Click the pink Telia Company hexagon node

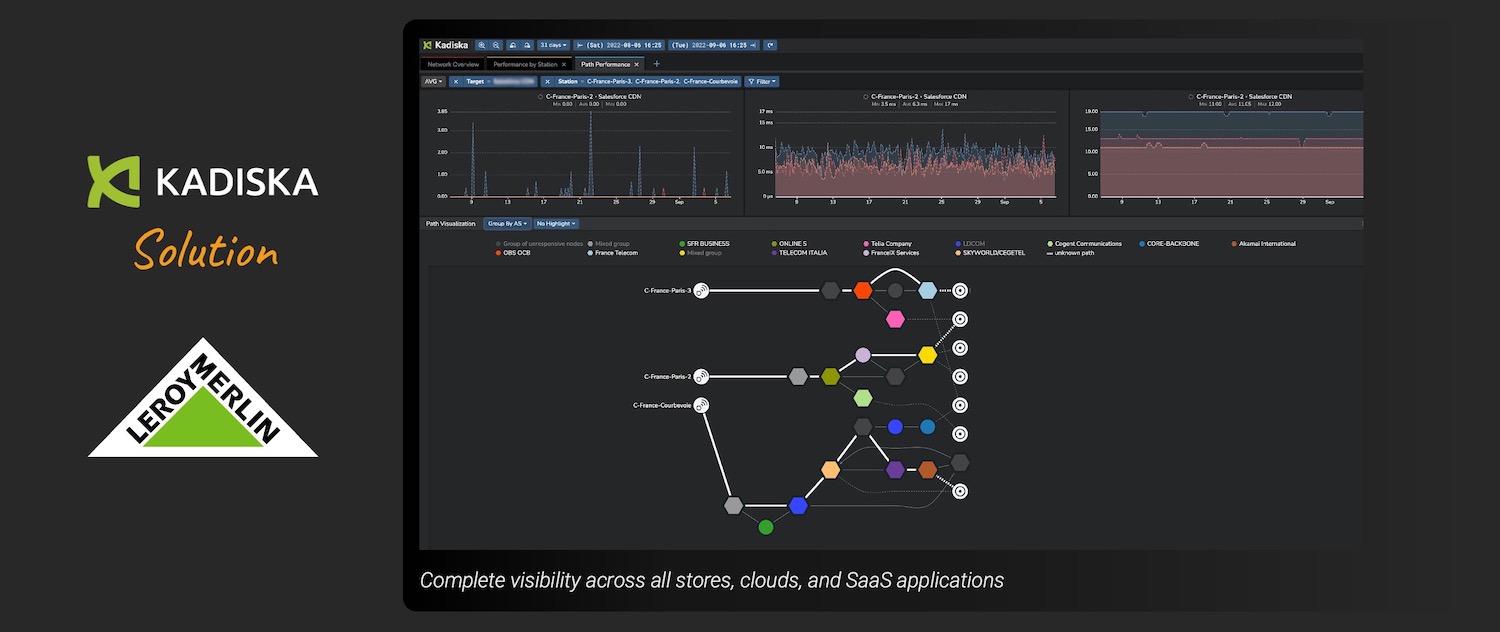tap(895, 319)
